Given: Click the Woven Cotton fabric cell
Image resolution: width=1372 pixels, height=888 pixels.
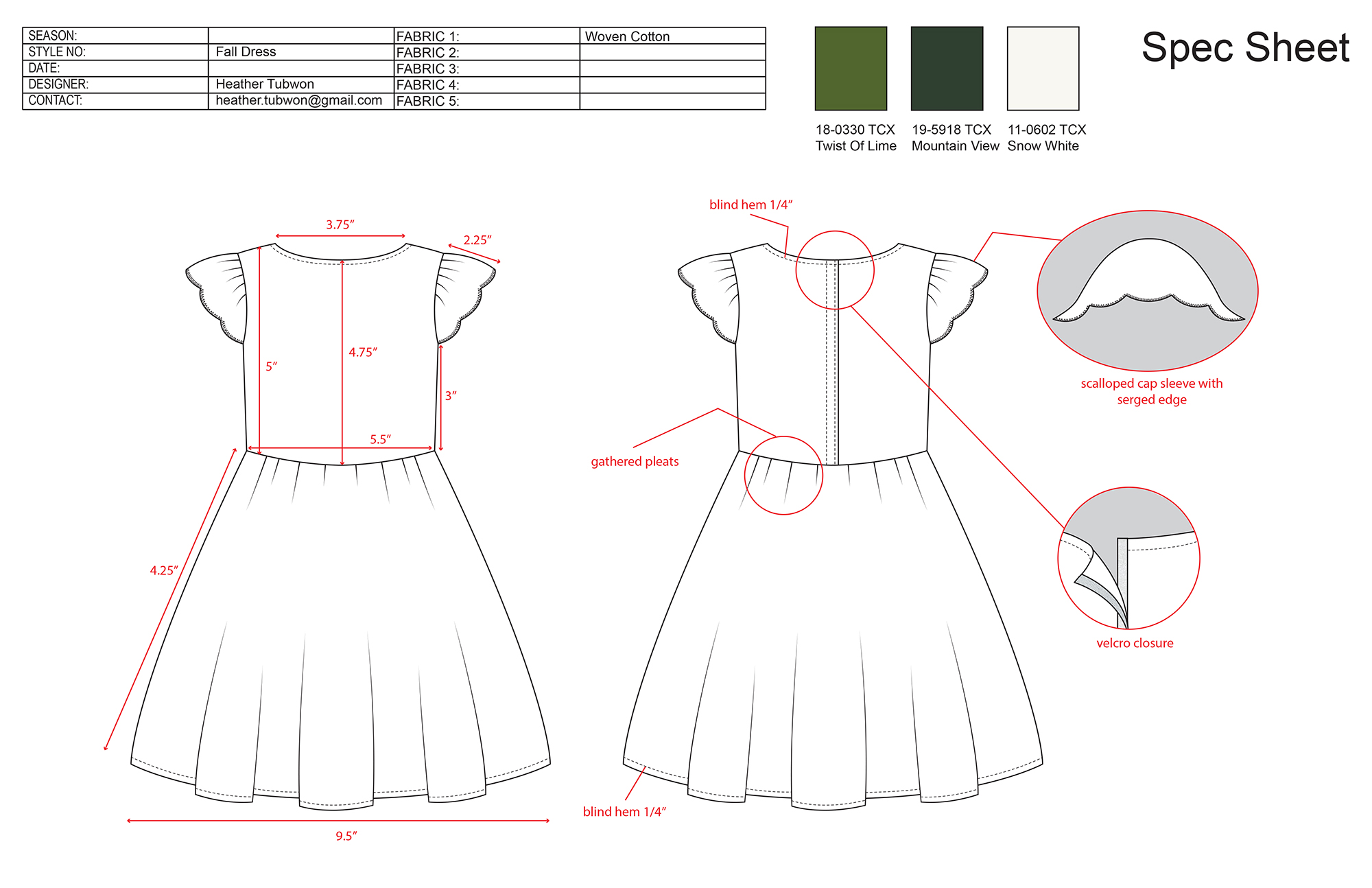Looking at the screenshot, I should pos(627,36).
